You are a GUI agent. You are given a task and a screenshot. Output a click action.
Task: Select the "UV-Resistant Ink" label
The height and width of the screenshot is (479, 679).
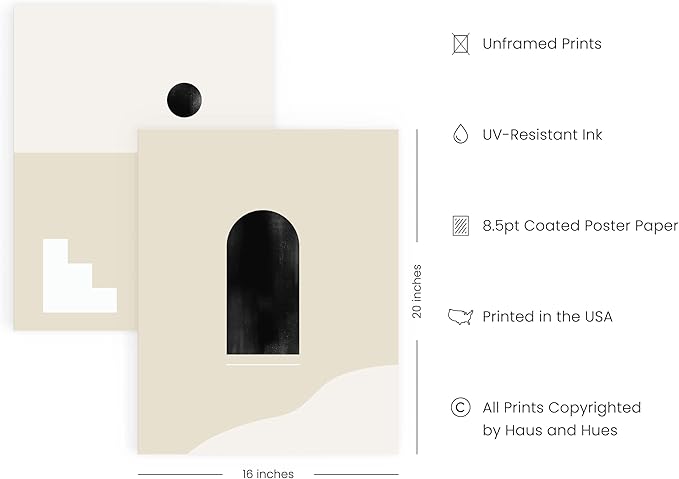542,135
